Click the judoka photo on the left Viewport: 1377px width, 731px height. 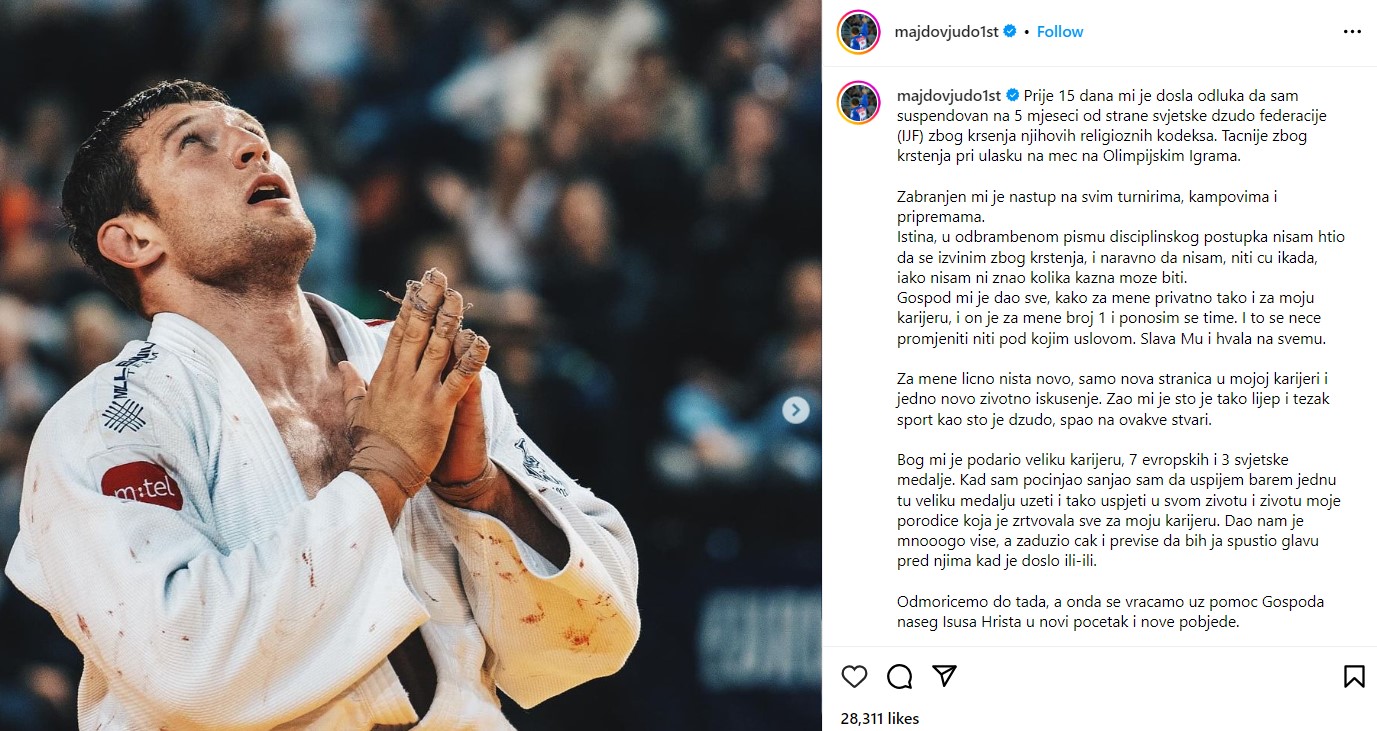pos(411,365)
